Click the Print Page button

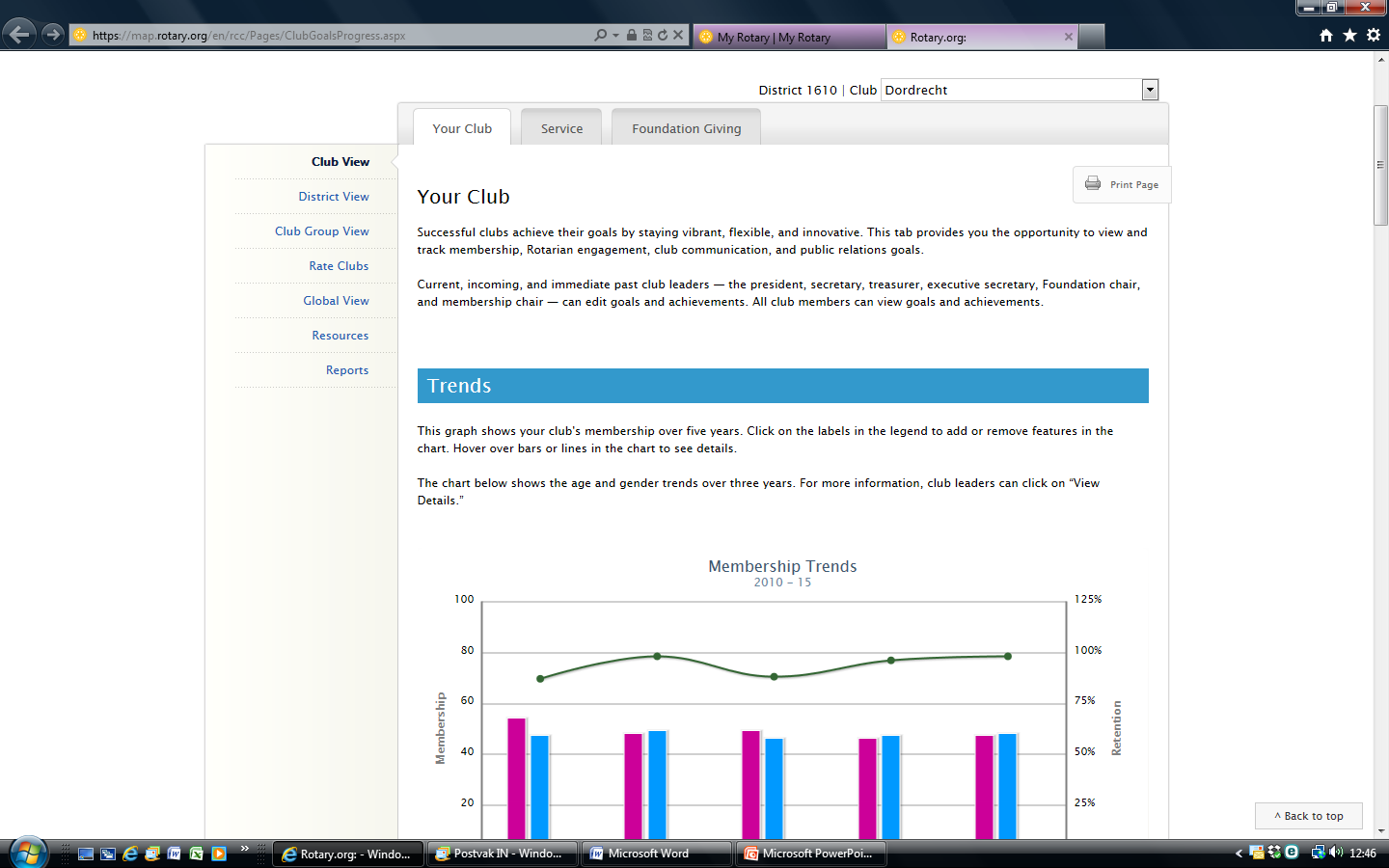pos(1122,184)
